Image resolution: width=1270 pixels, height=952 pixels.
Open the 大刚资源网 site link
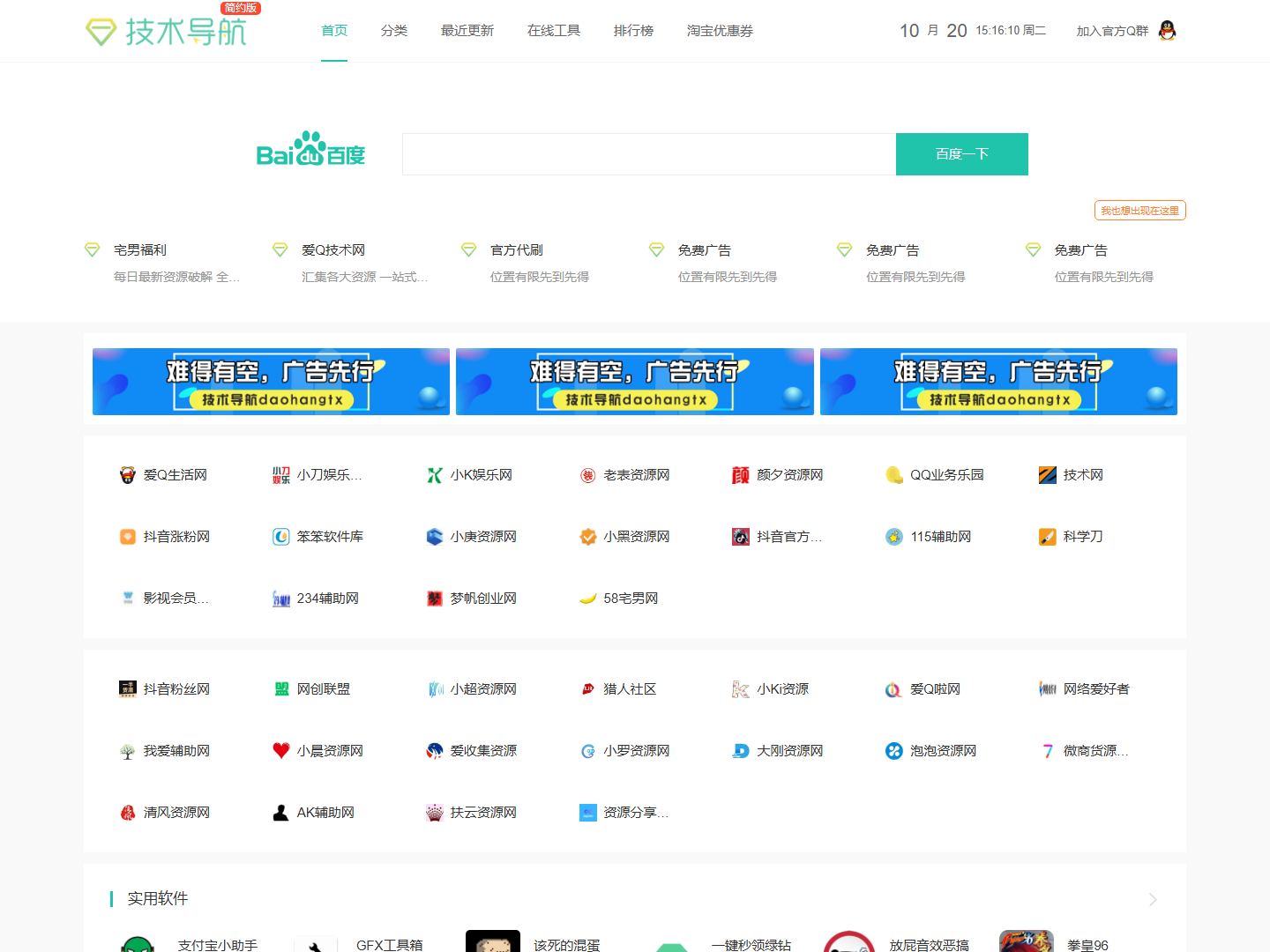(x=790, y=751)
